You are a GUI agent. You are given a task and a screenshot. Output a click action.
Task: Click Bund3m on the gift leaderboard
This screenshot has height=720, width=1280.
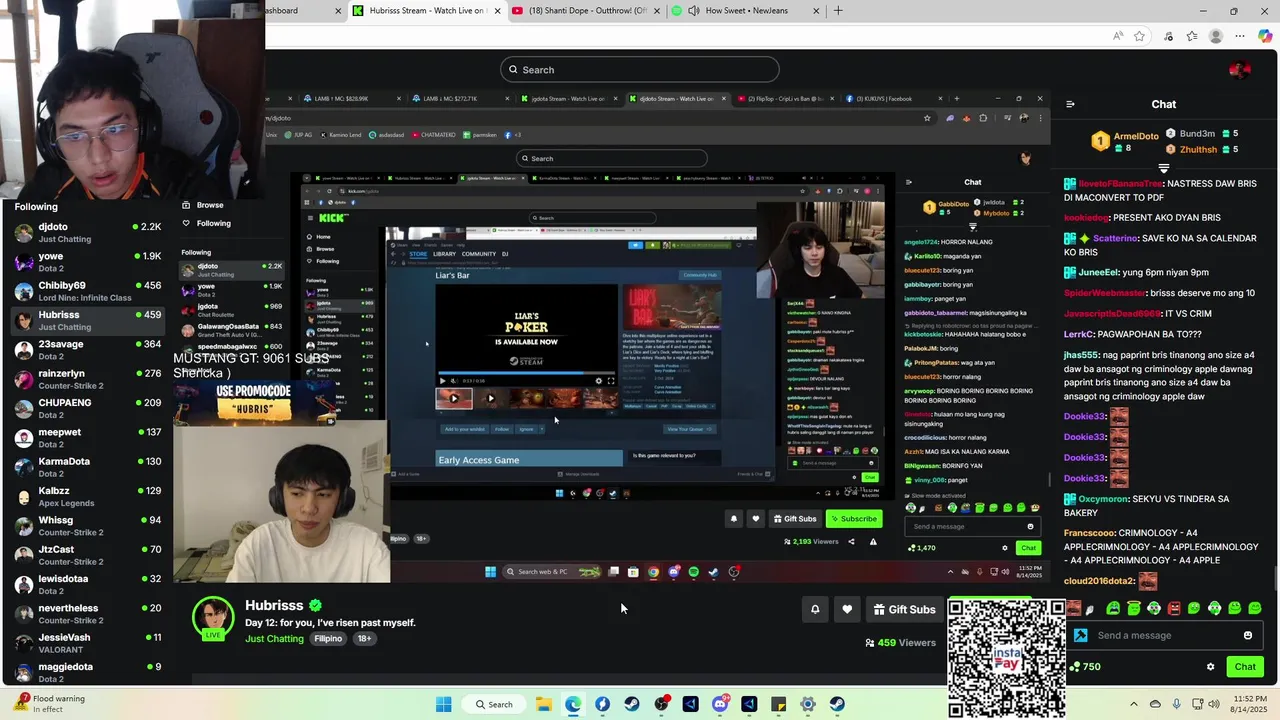(x=1197, y=133)
